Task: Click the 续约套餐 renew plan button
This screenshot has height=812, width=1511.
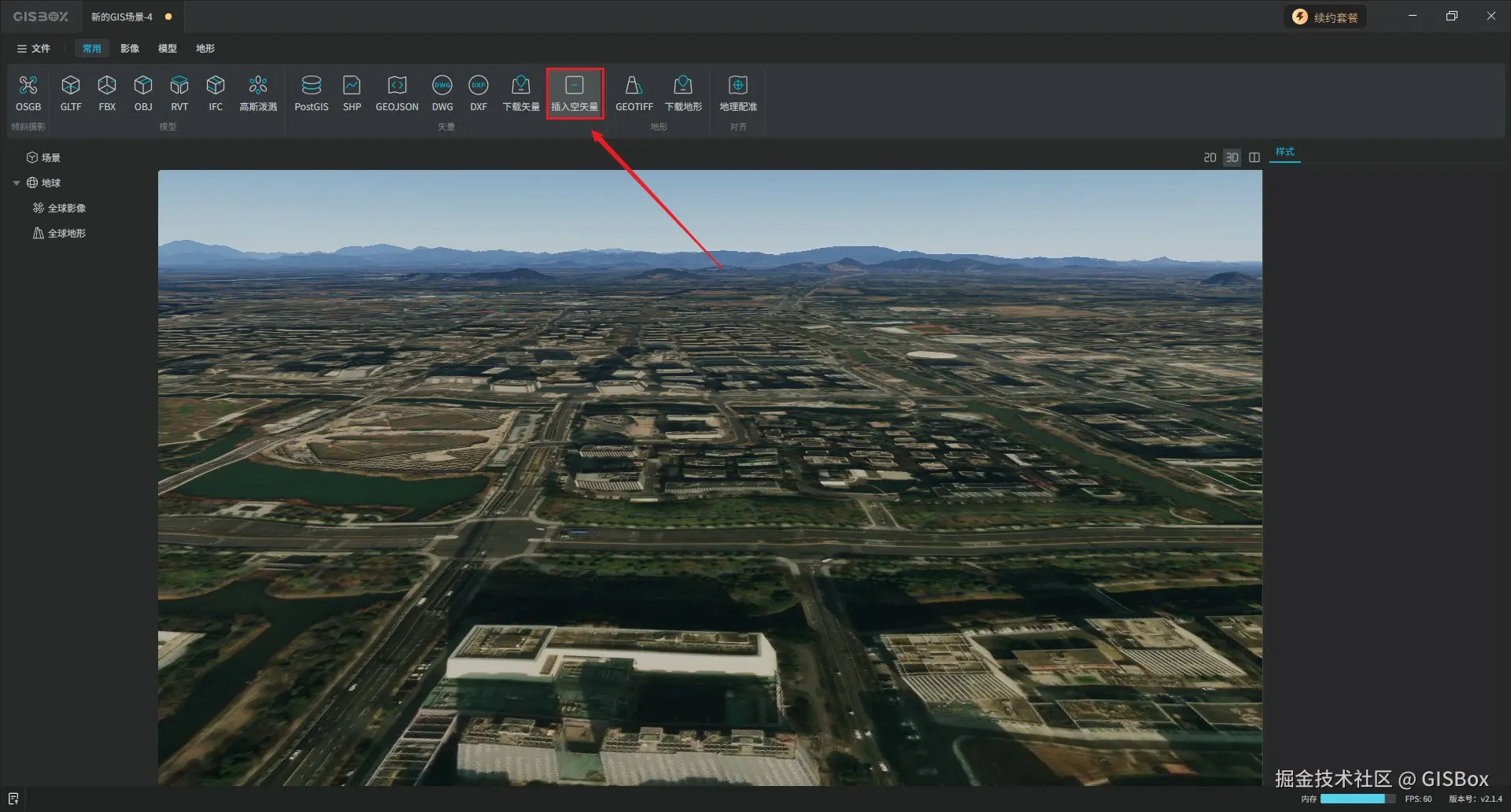Action: (1325, 17)
